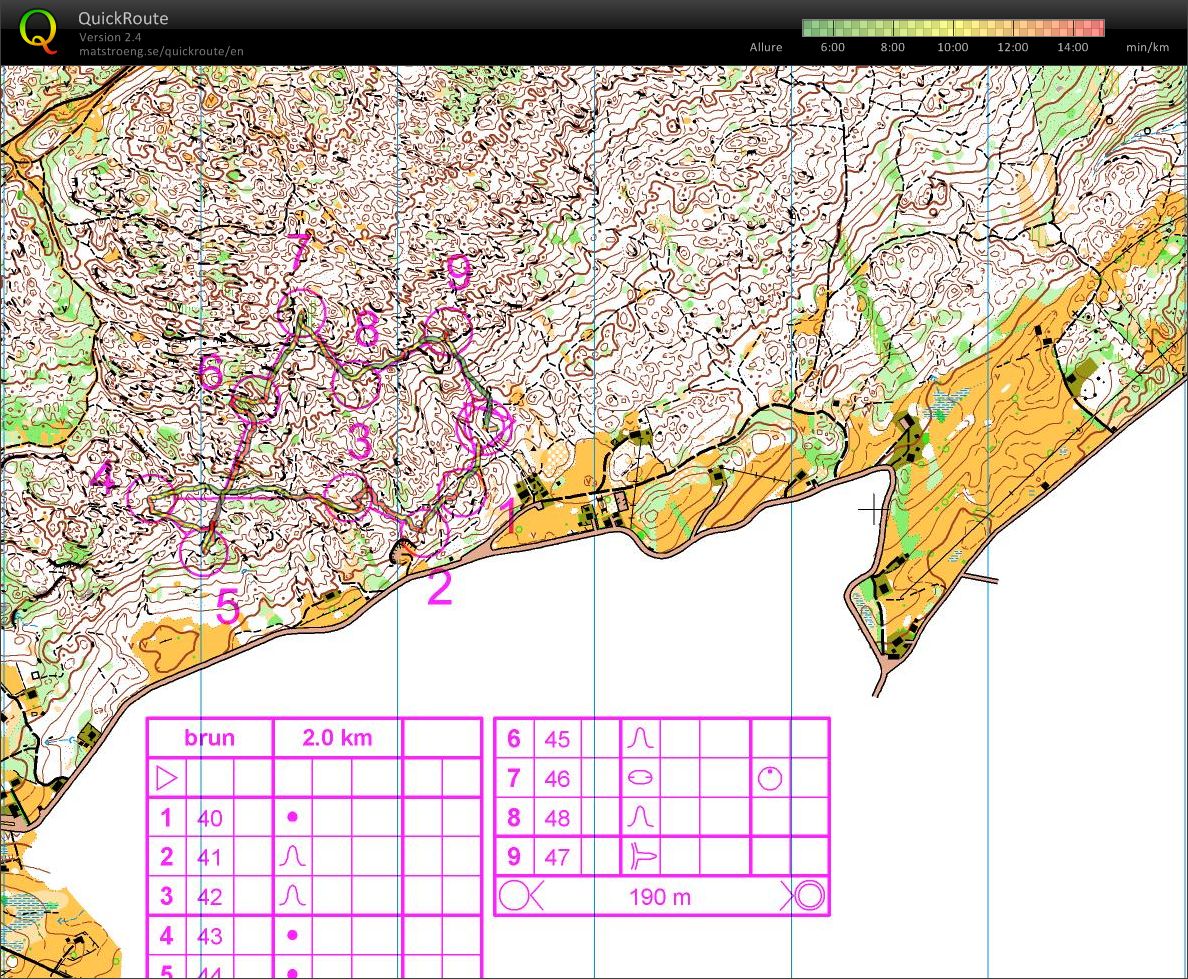Viewport: 1188px width, 979px height.
Task: Click the QuickRoute title text
Action: (123, 18)
